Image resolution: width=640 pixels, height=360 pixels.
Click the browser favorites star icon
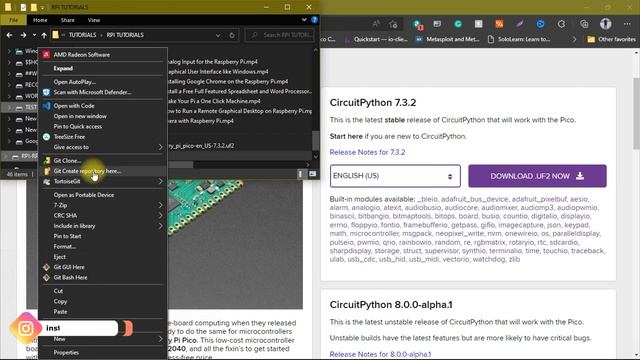(393, 24)
